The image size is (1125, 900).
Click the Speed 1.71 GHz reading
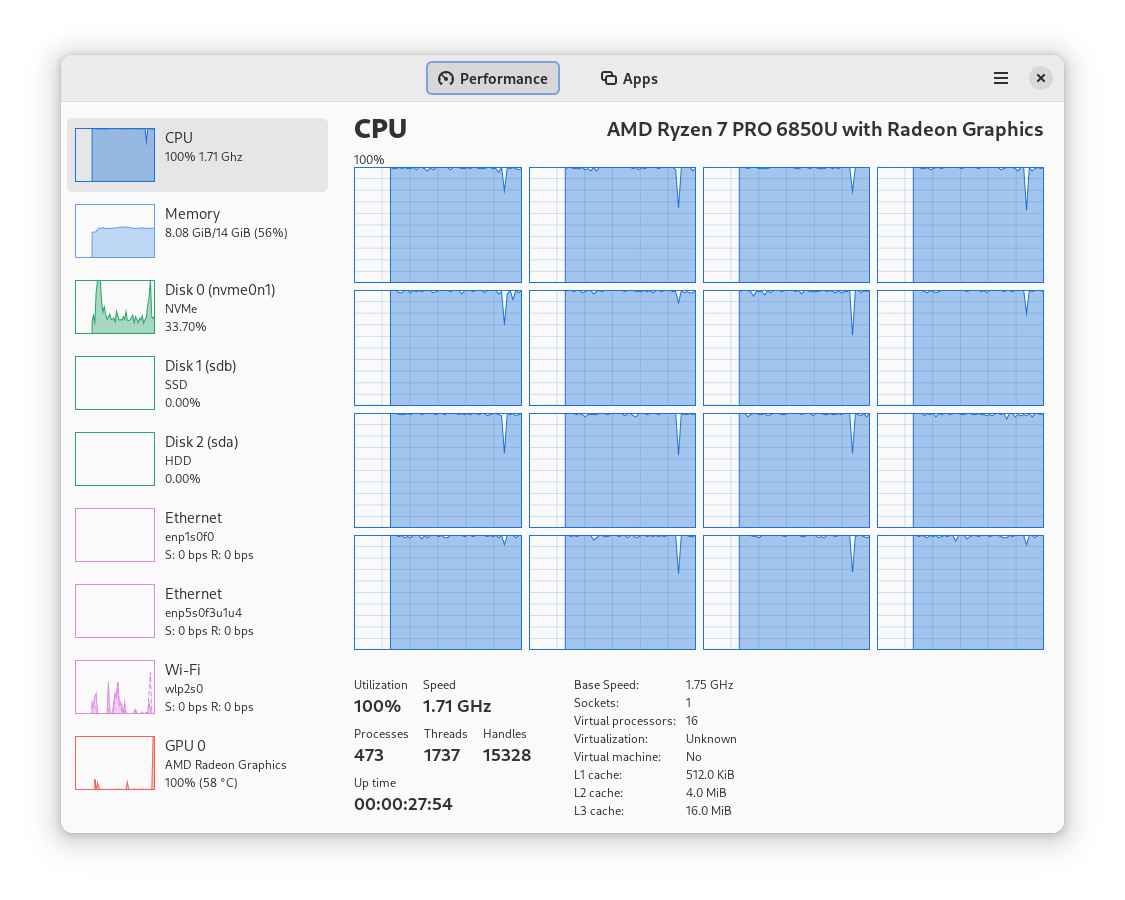[457, 706]
